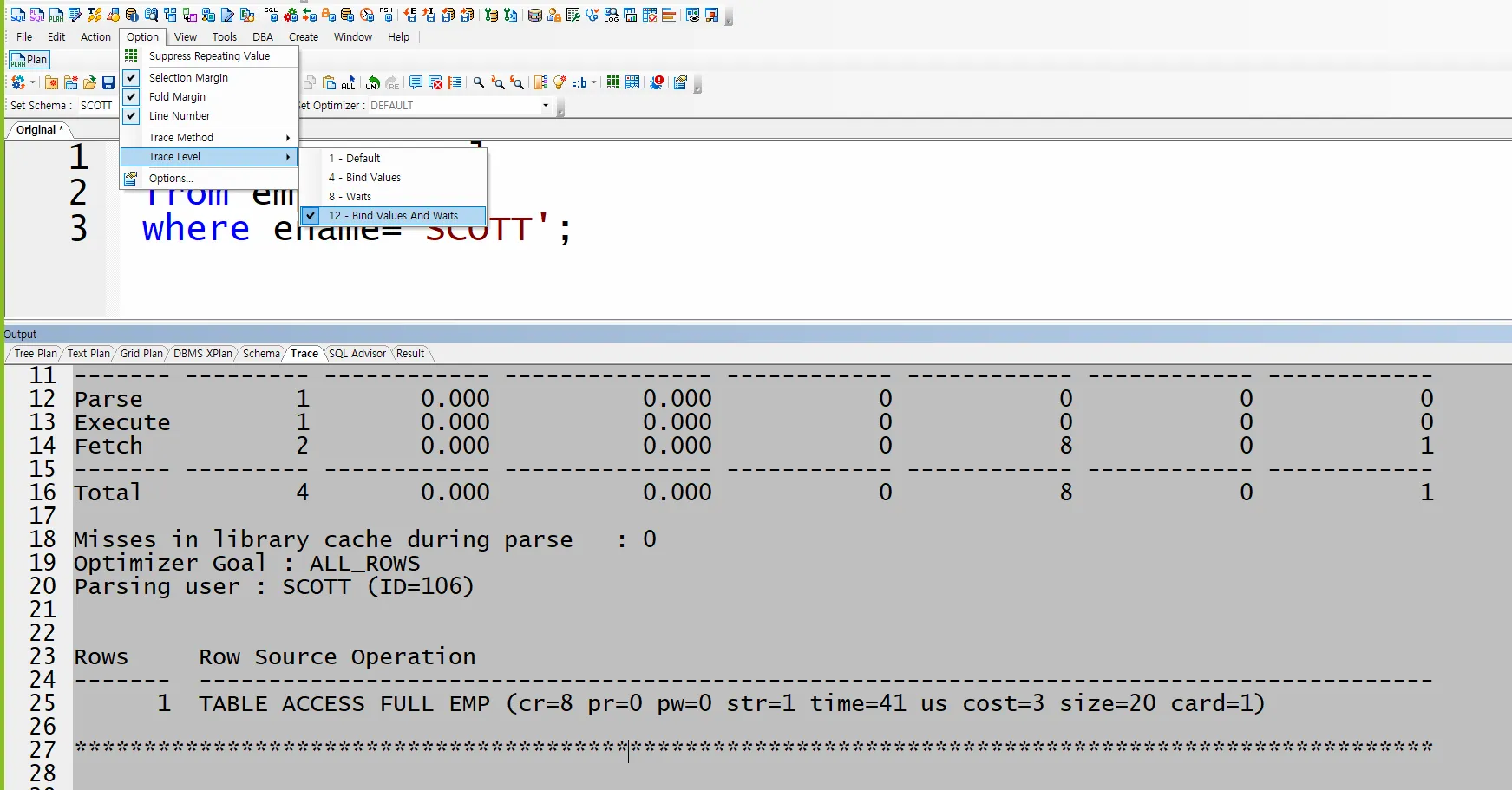Click the Suppress Repeating Value grid icon

(131, 56)
